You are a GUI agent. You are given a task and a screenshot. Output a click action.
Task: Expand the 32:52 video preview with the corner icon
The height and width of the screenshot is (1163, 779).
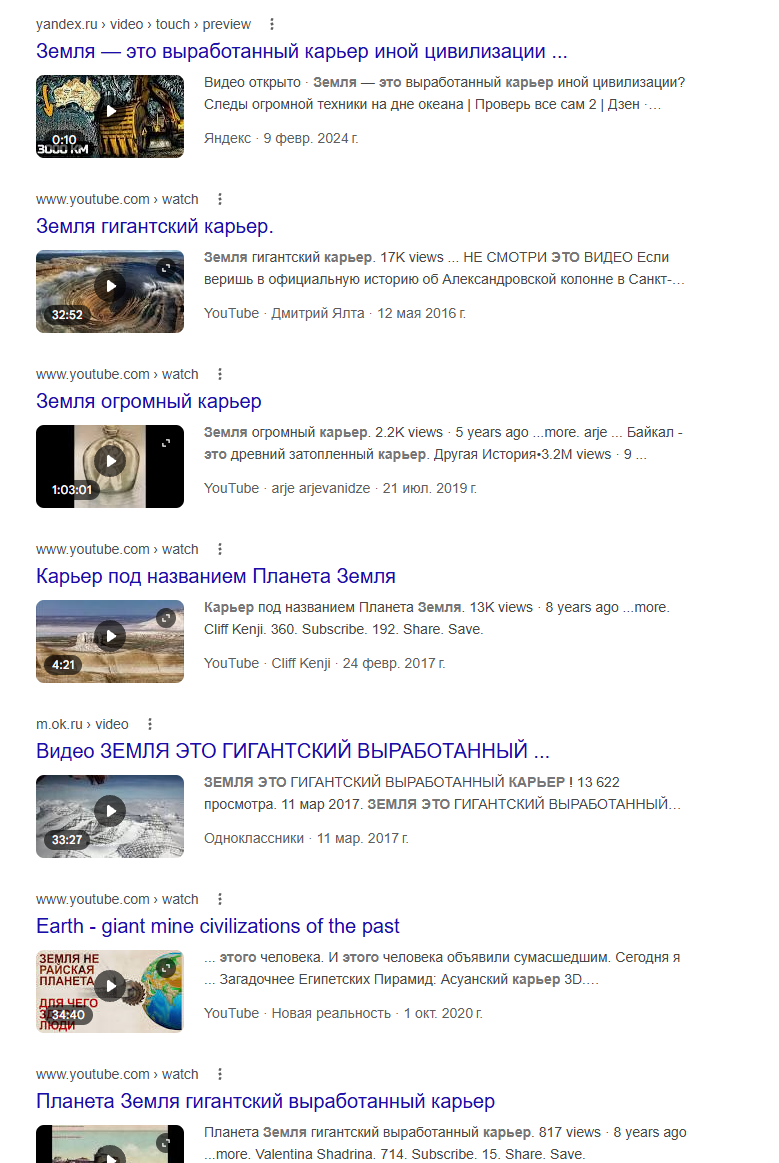[166, 268]
